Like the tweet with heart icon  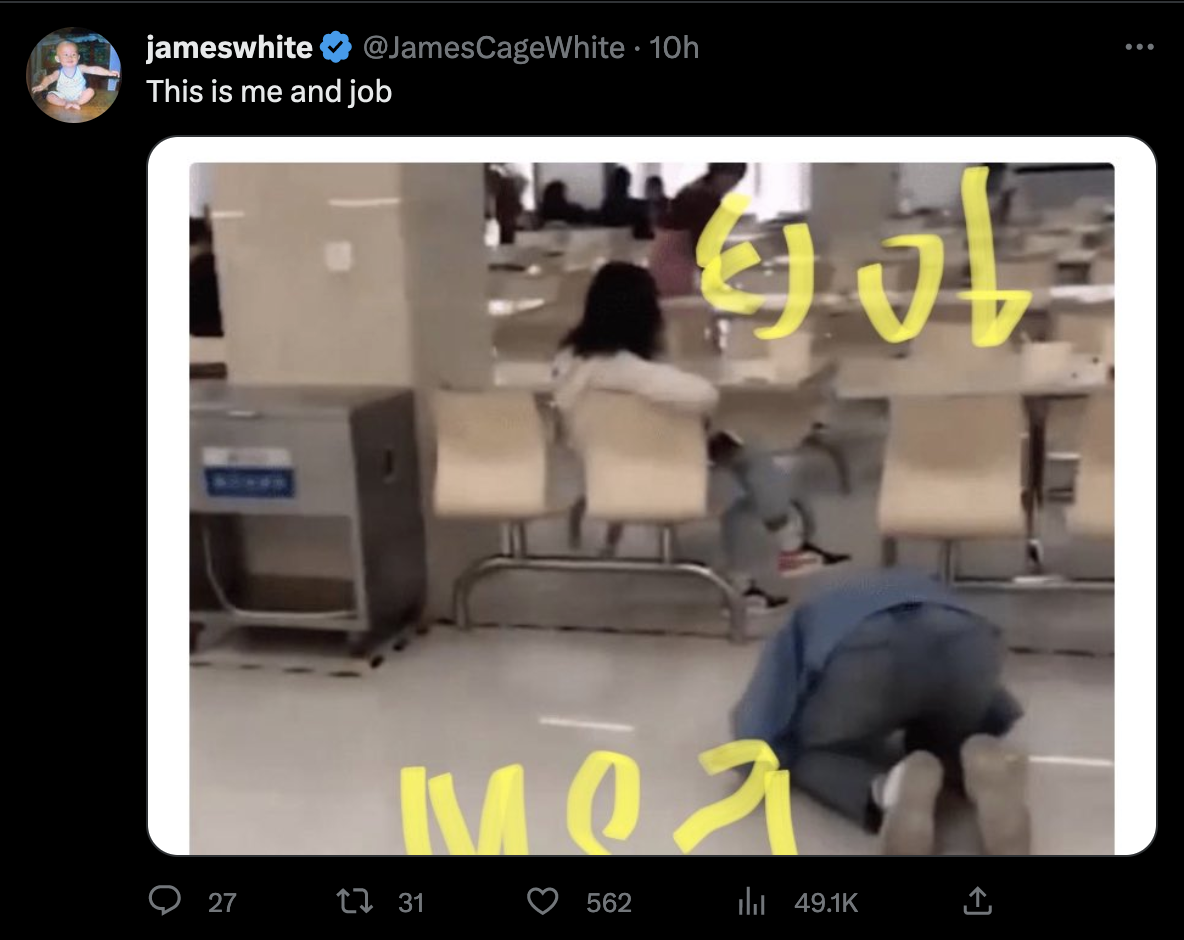point(542,901)
